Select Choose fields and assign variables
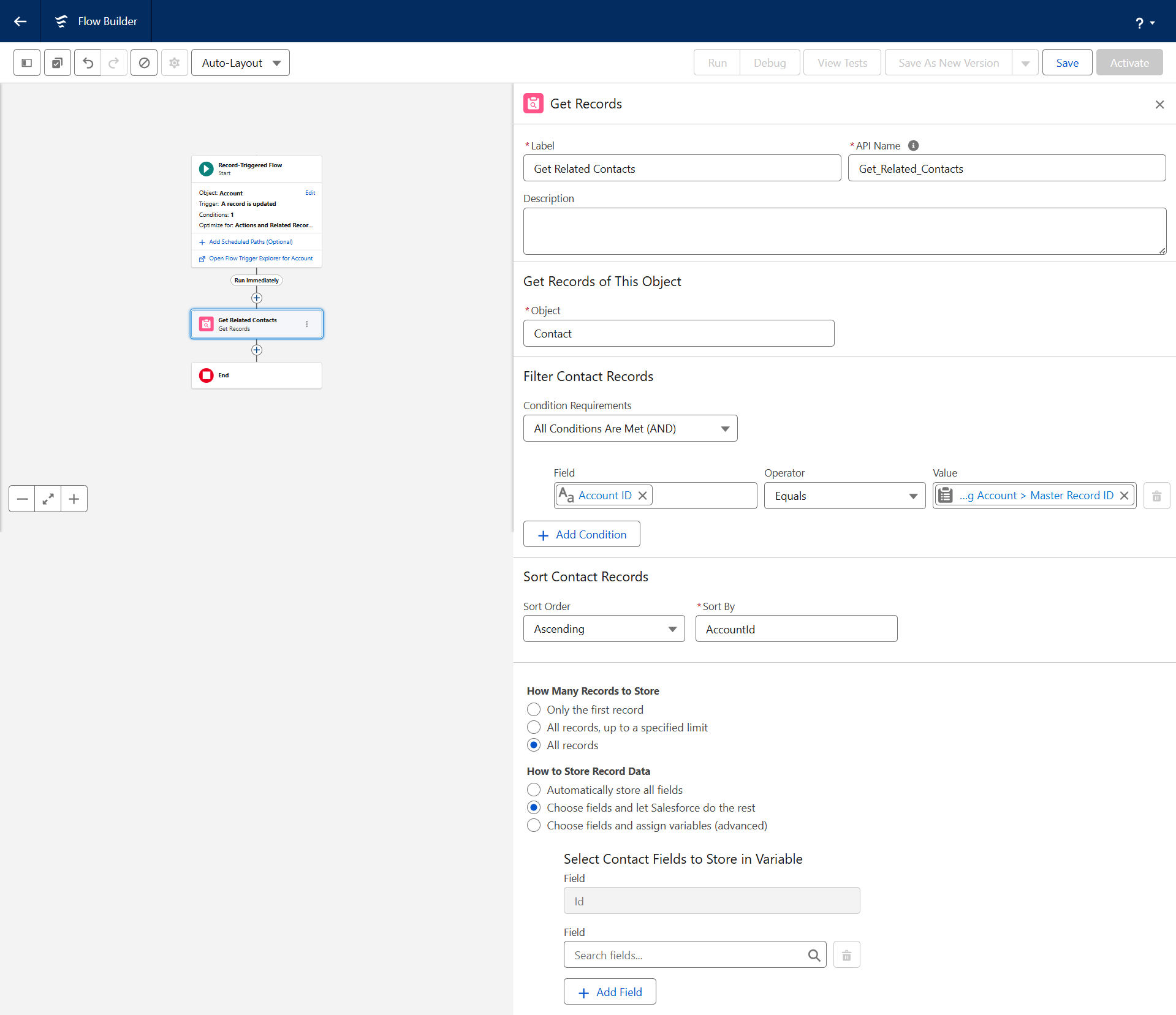 [x=534, y=825]
